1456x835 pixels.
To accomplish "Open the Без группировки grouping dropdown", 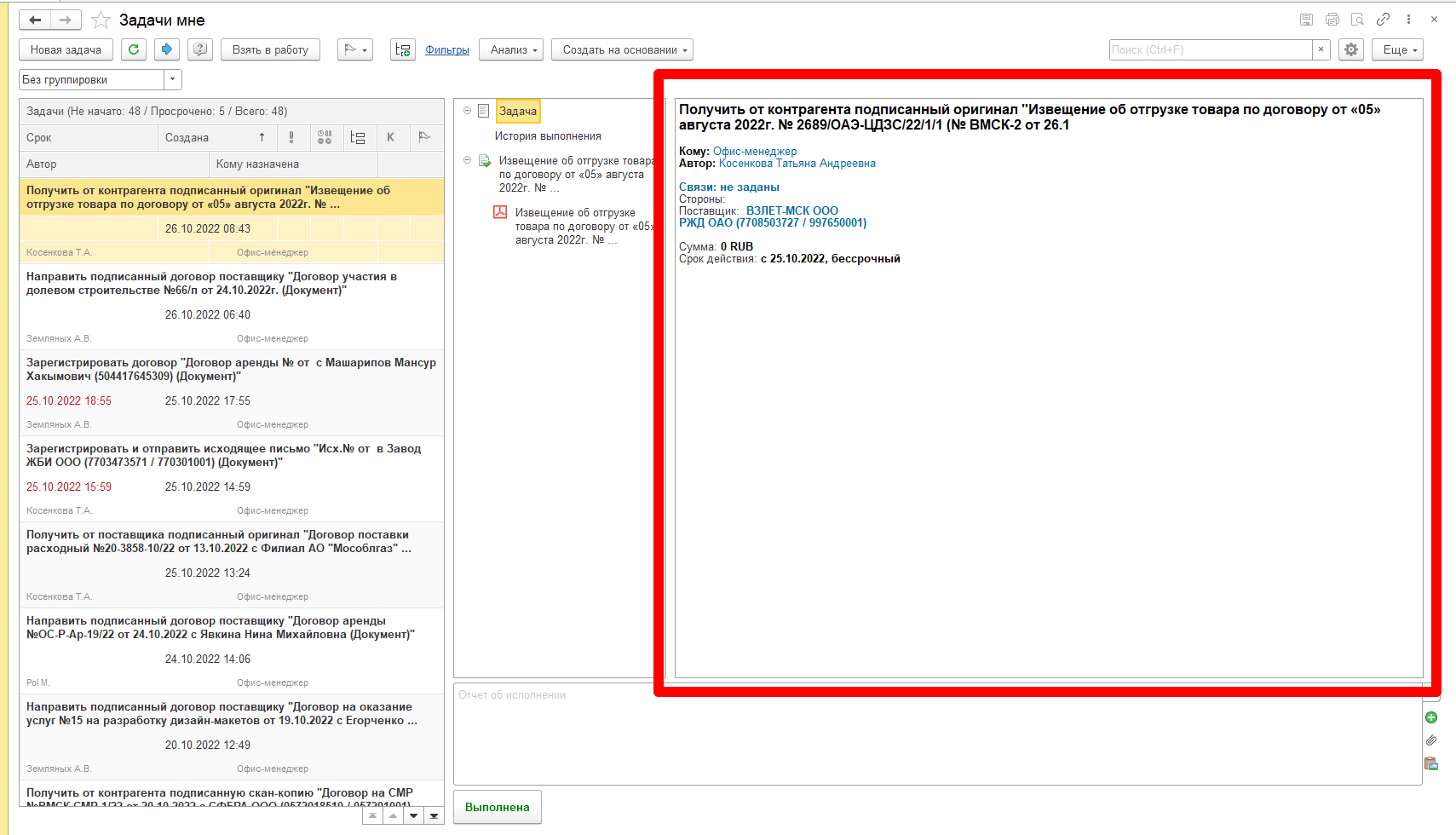I will point(173,79).
